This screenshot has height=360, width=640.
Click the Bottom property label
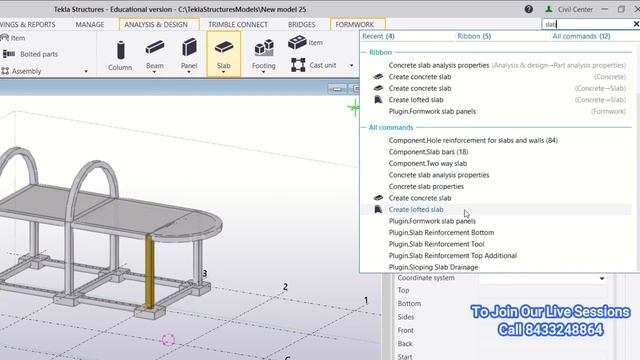[x=409, y=304]
